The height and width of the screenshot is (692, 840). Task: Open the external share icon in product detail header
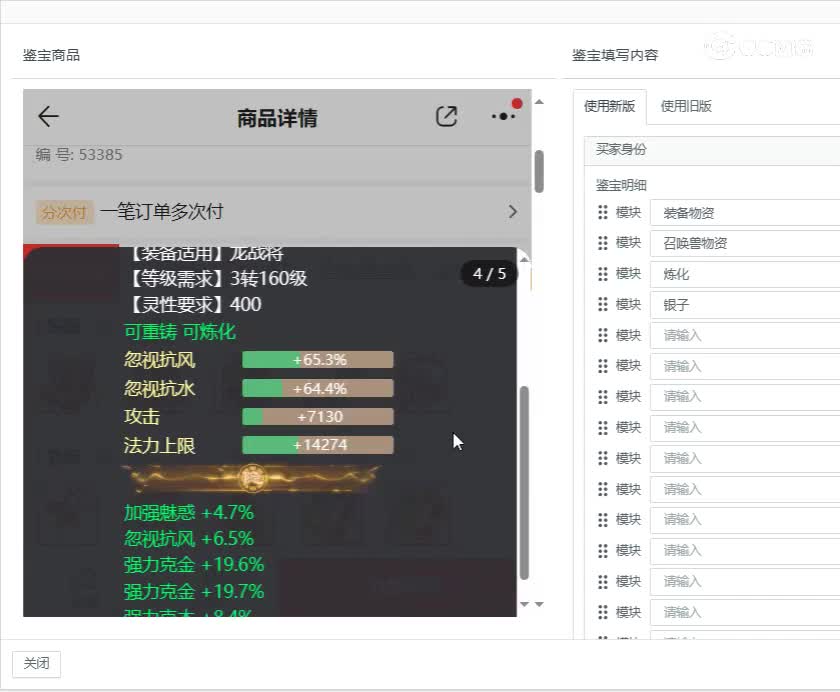coord(446,117)
